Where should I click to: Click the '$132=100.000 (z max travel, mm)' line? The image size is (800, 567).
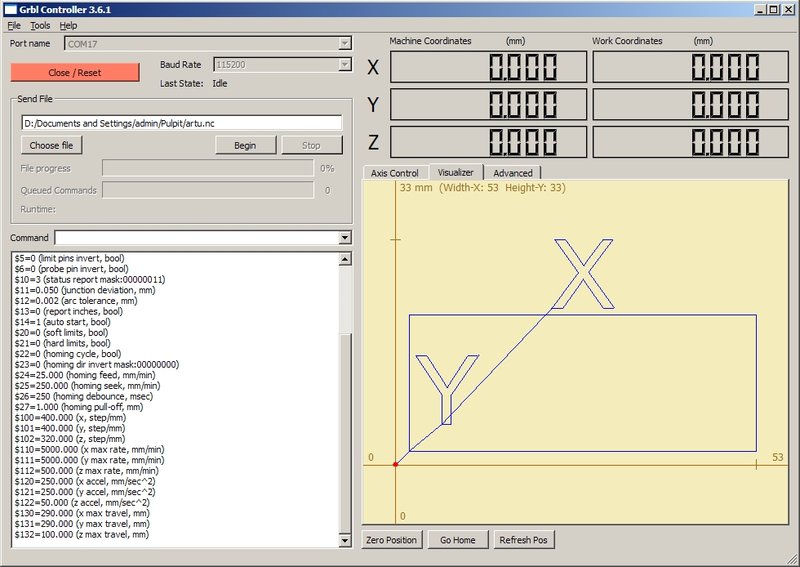point(82,535)
